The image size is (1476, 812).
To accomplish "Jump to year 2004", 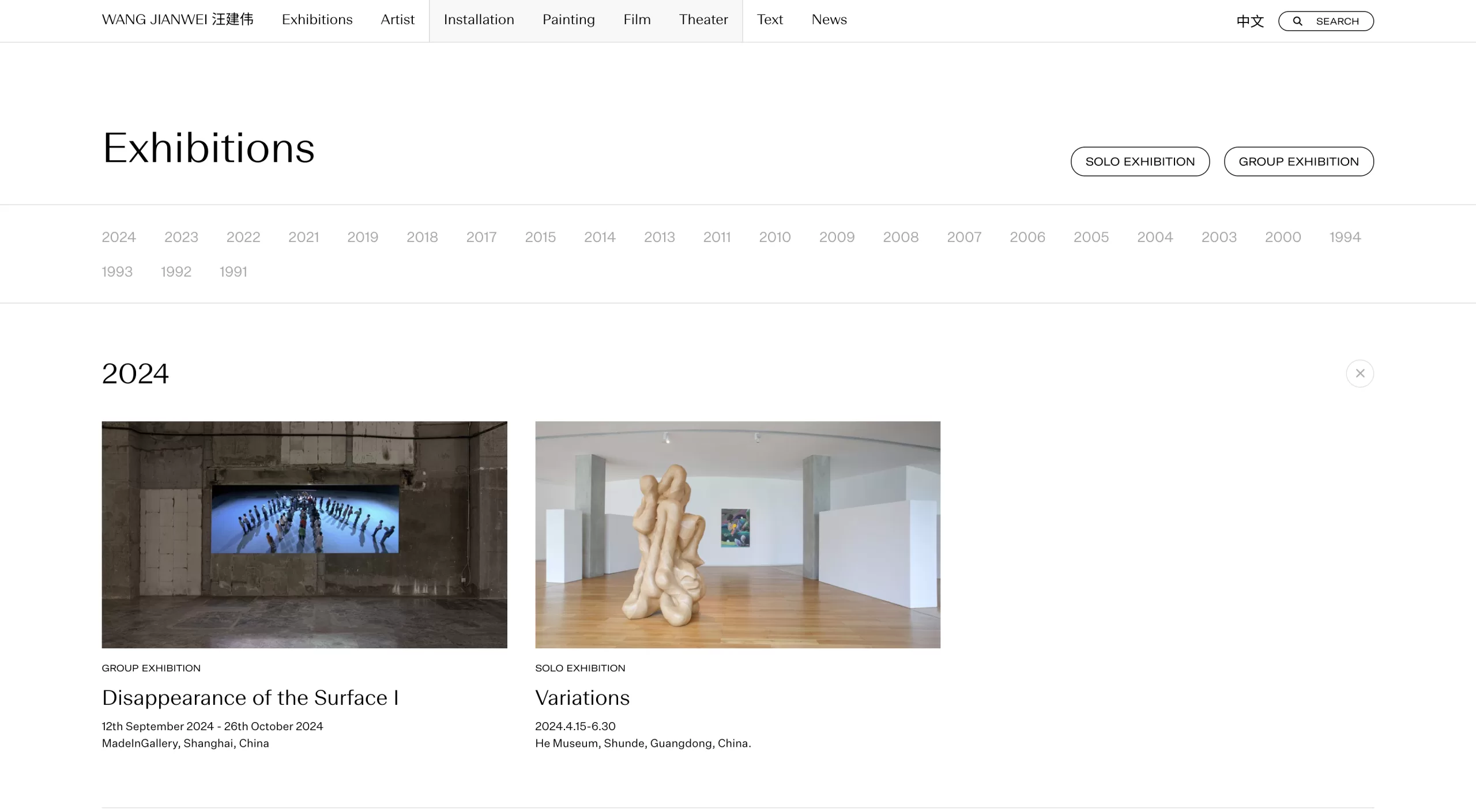I will pos(1155,237).
